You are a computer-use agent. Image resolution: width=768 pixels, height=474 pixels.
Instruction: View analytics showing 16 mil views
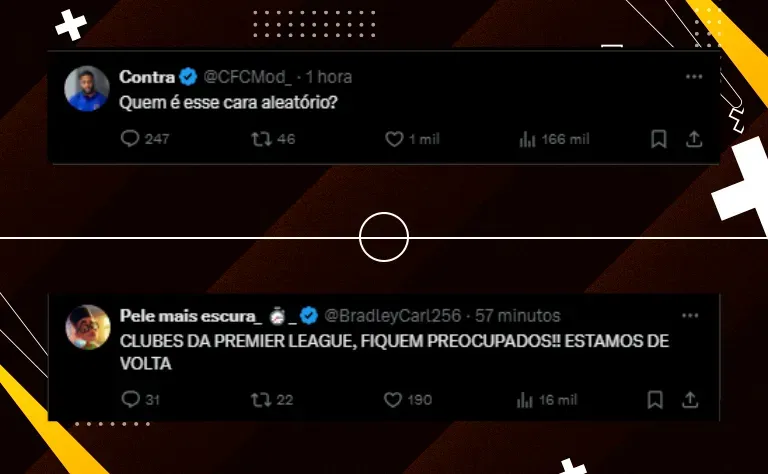[x=547, y=400]
